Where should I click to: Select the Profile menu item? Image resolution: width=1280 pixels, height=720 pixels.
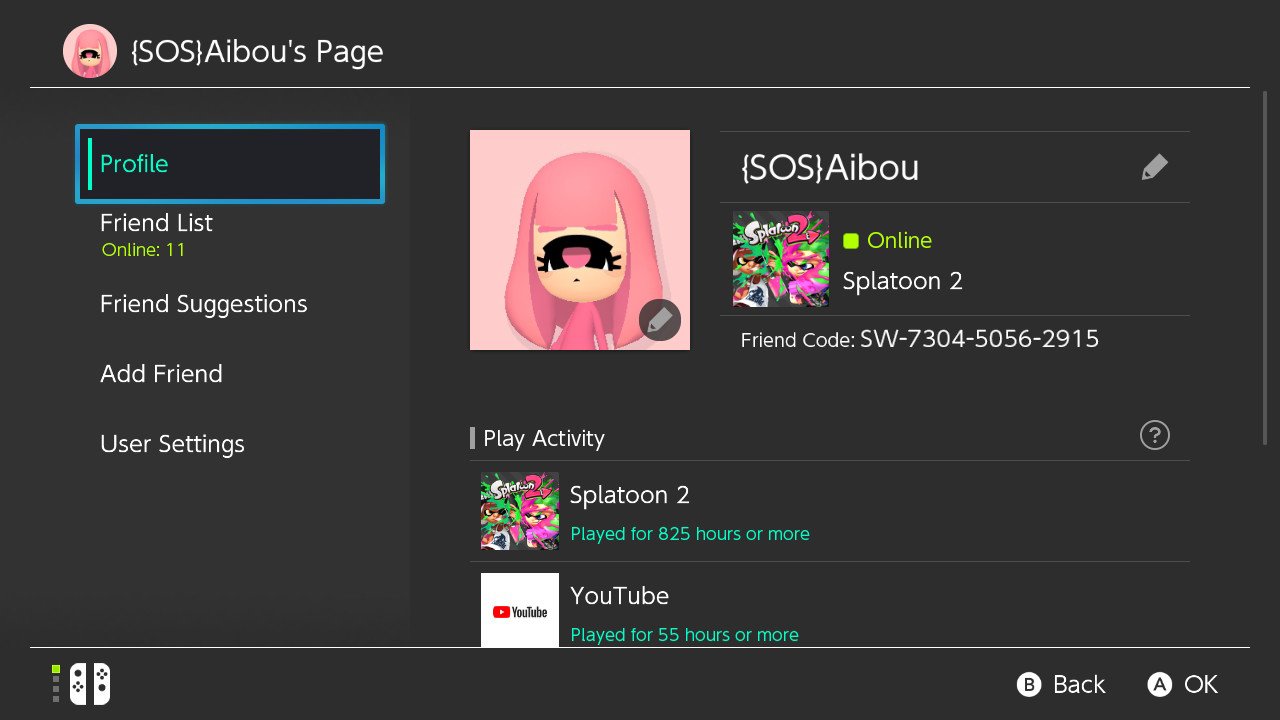[230, 164]
